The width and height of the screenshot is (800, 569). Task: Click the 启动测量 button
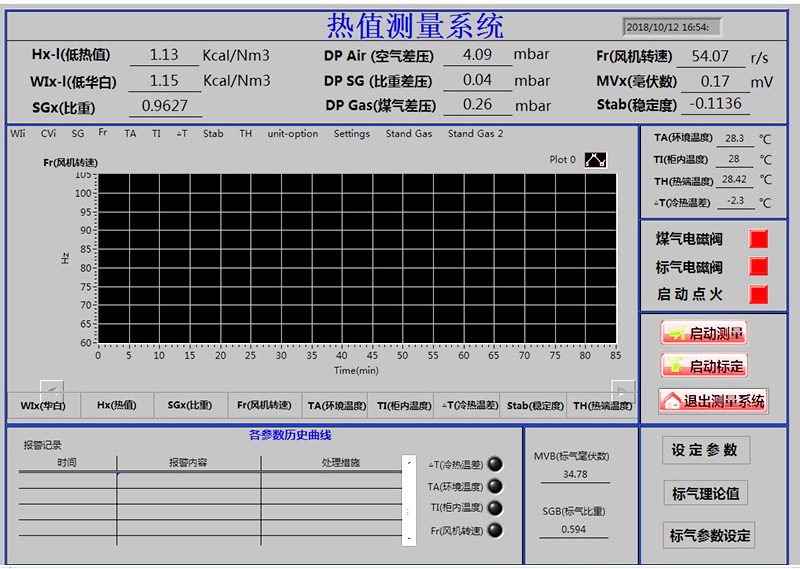coord(704,333)
